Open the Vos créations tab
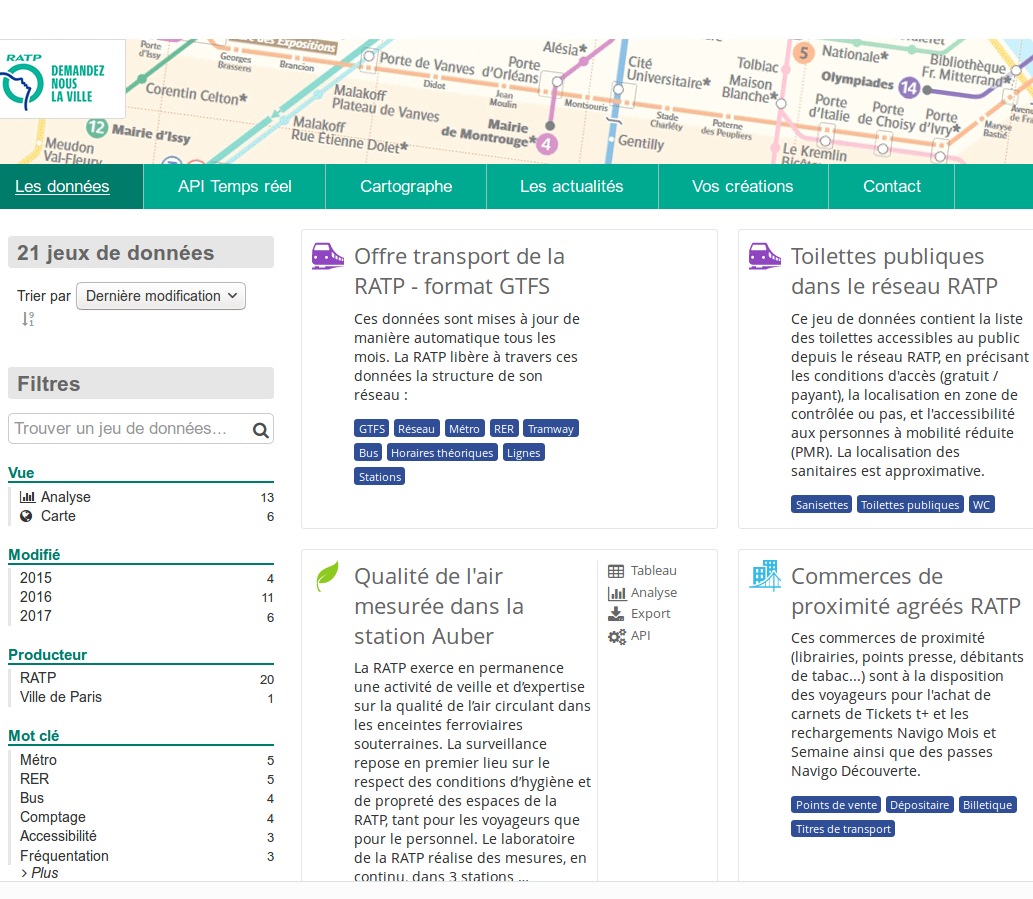The width and height of the screenshot is (1033, 899). point(742,186)
